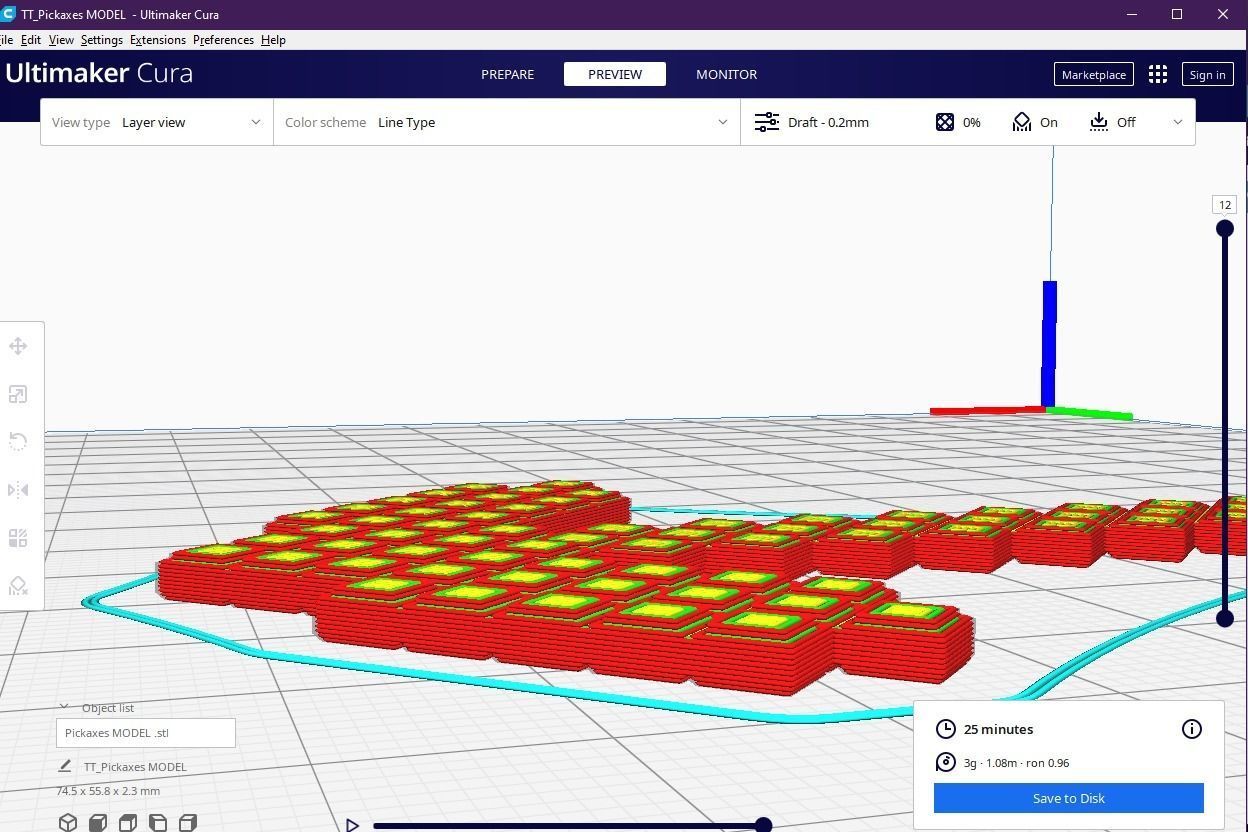Open the Color scheme Line Type dropdown
This screenshot has height=832, width=1248.
click(x=507, y=122)
